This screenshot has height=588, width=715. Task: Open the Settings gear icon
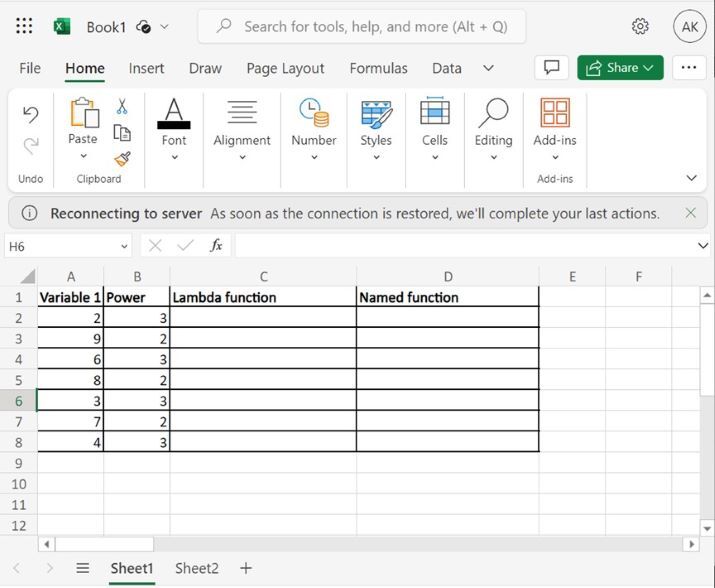pyautogui.click(x=640, y=27)
